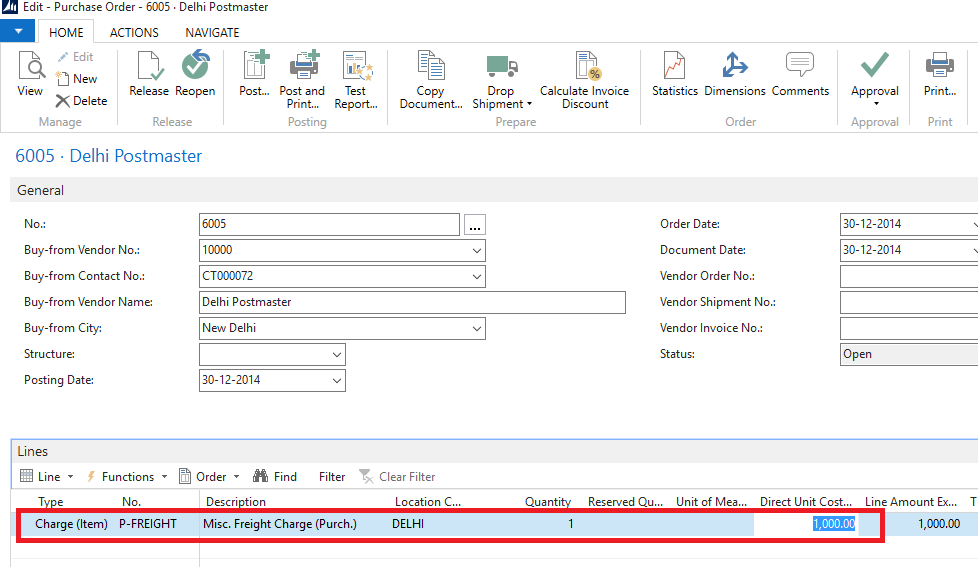Open the blue application menu dropdown
The image size is (978, 567).
tap(17, 31)
